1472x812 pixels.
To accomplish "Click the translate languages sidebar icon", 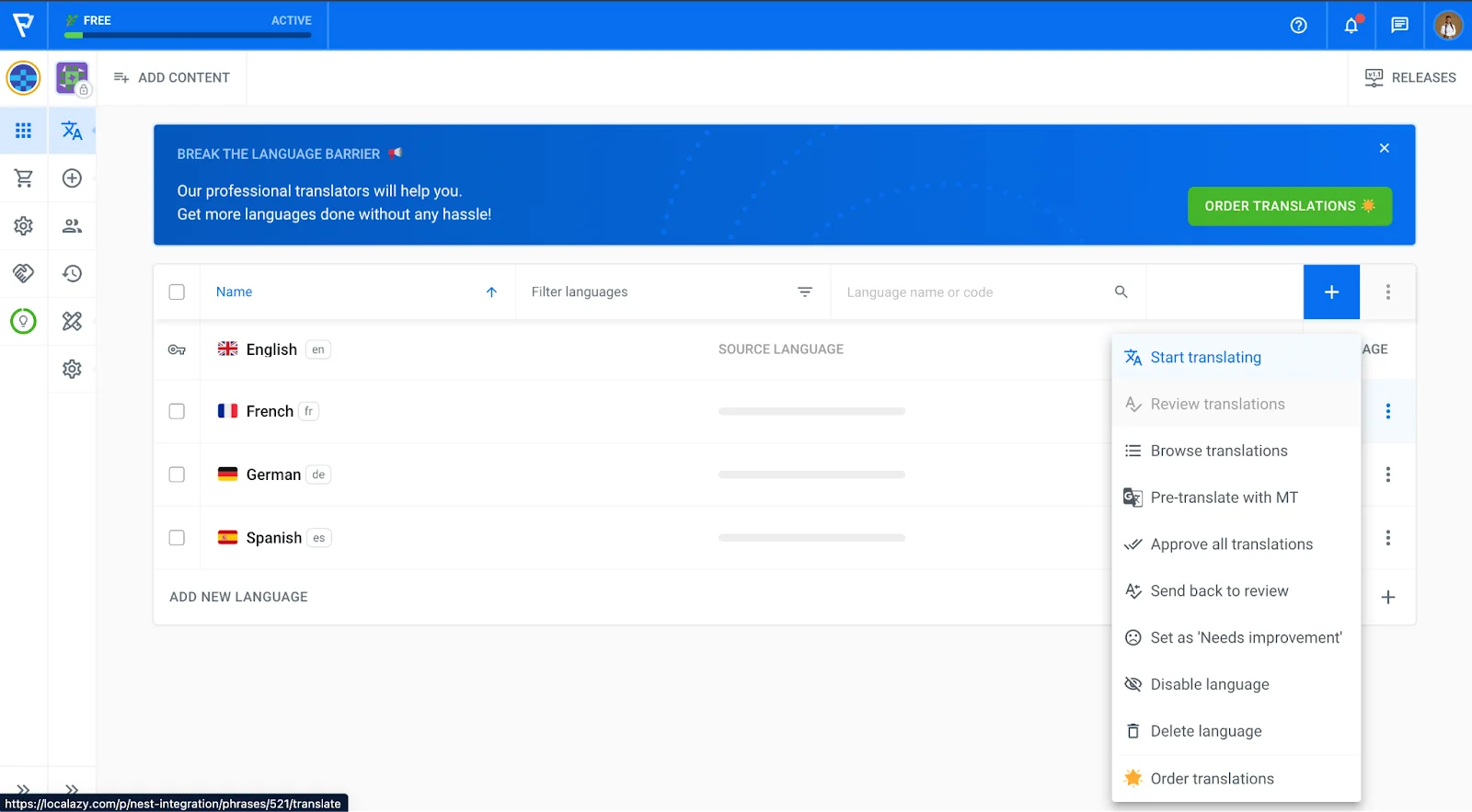I will tap(72, 131).
